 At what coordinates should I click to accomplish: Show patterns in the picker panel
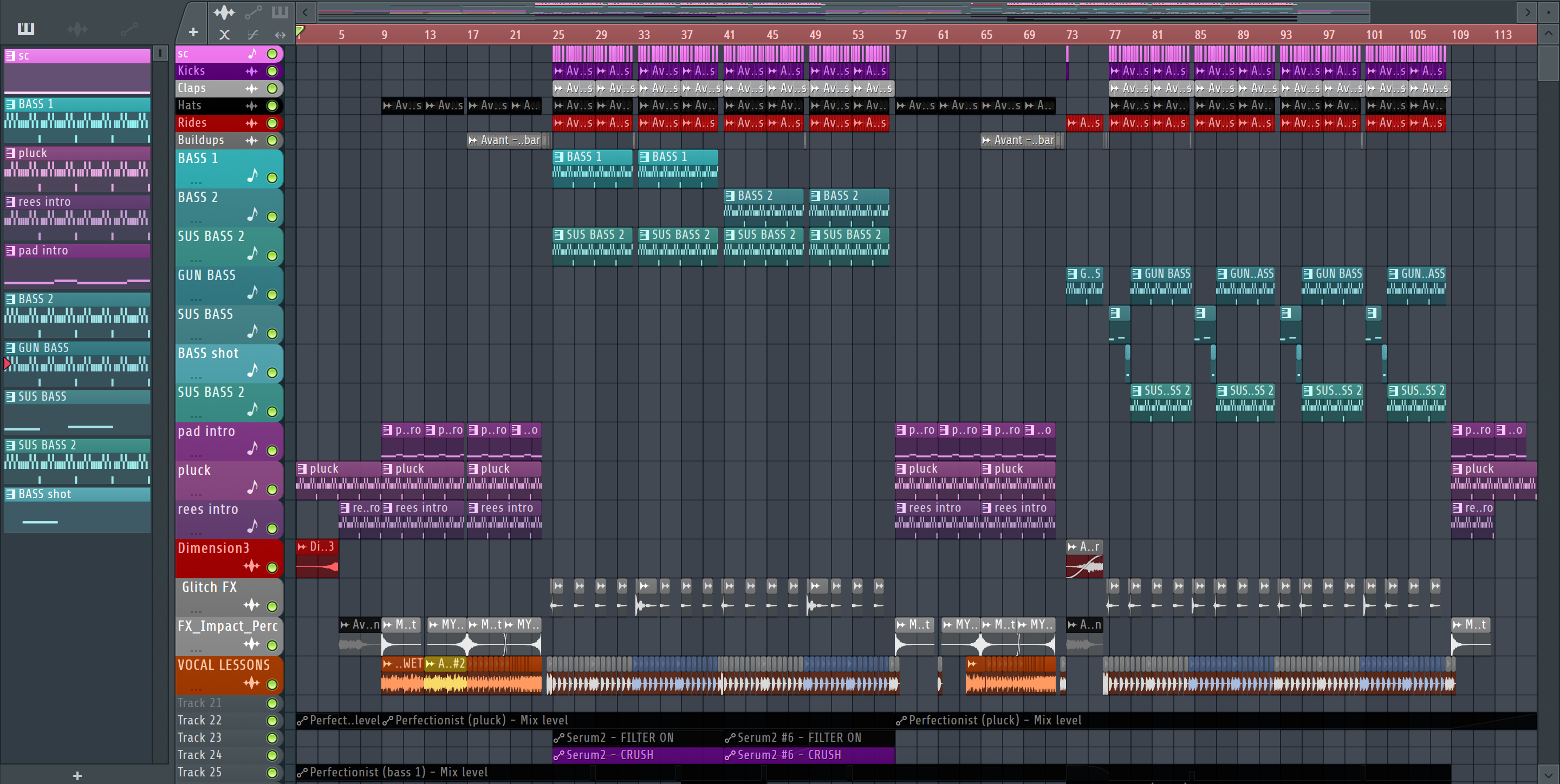click(x=25, y=29)
